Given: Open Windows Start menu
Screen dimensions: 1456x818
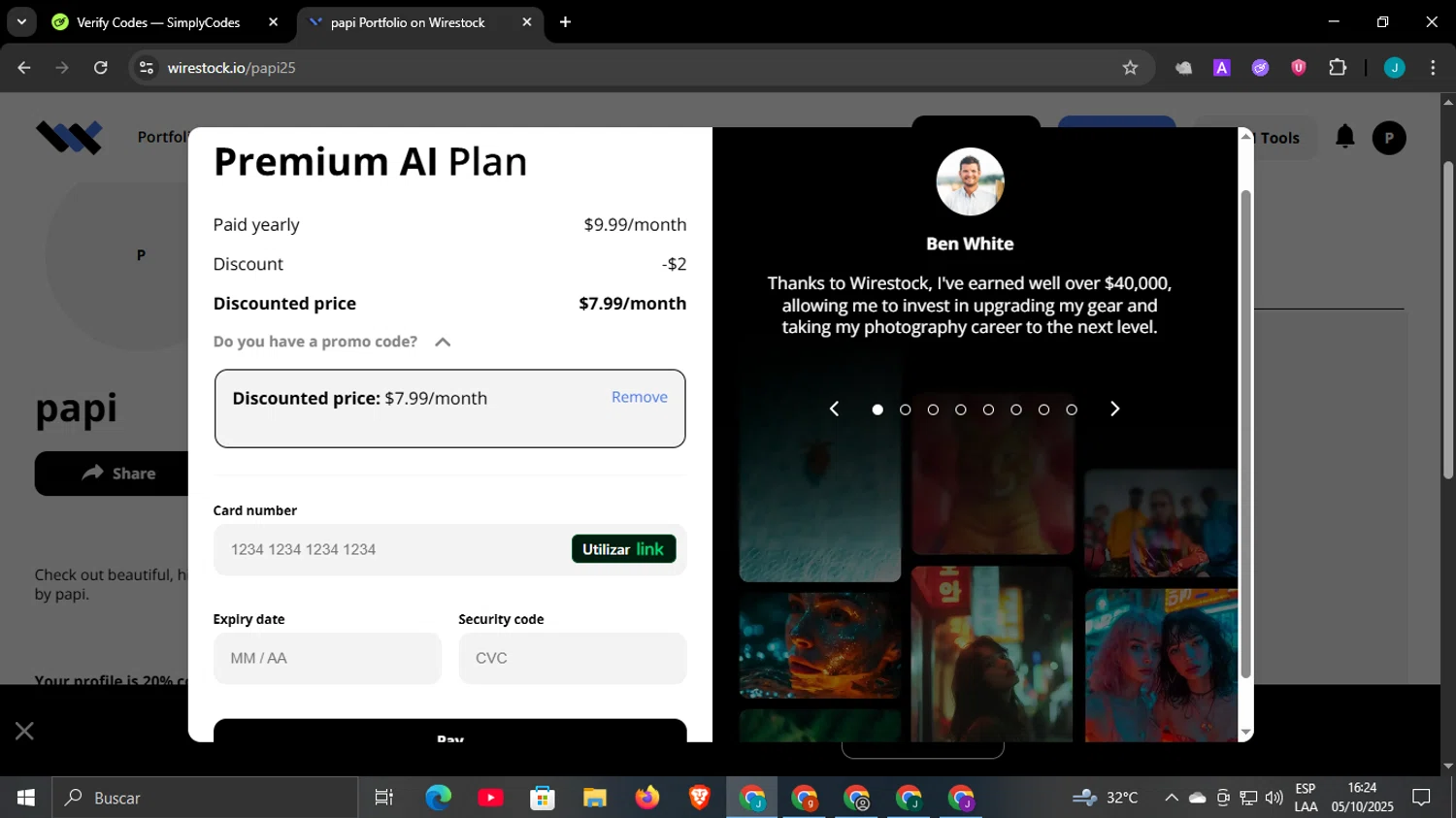Looking at the screenshot, I should coord(26,798).
